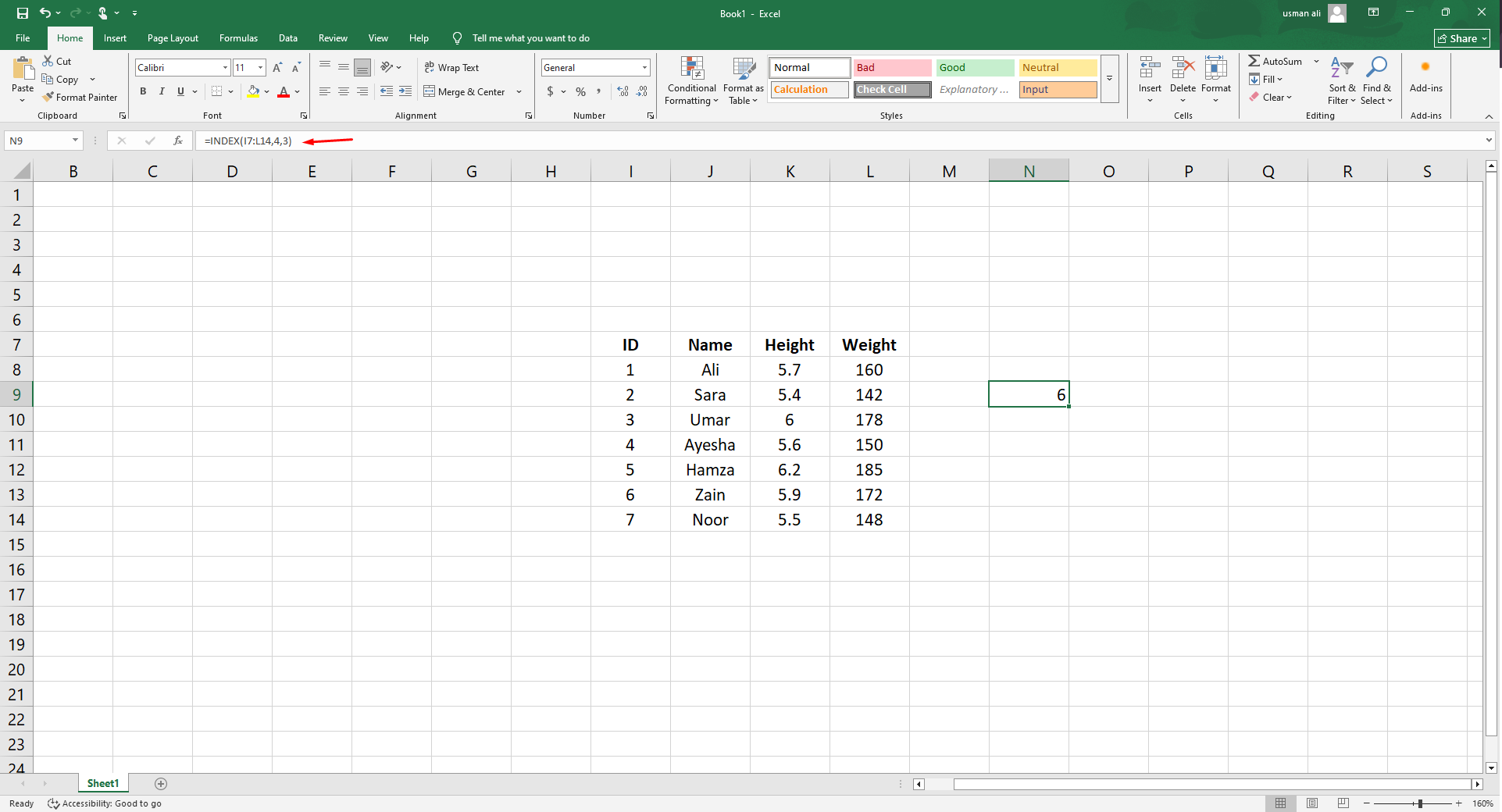Toggle Bold formatting
Viewport: 1502px width, 812px height.
coord(143,91)
